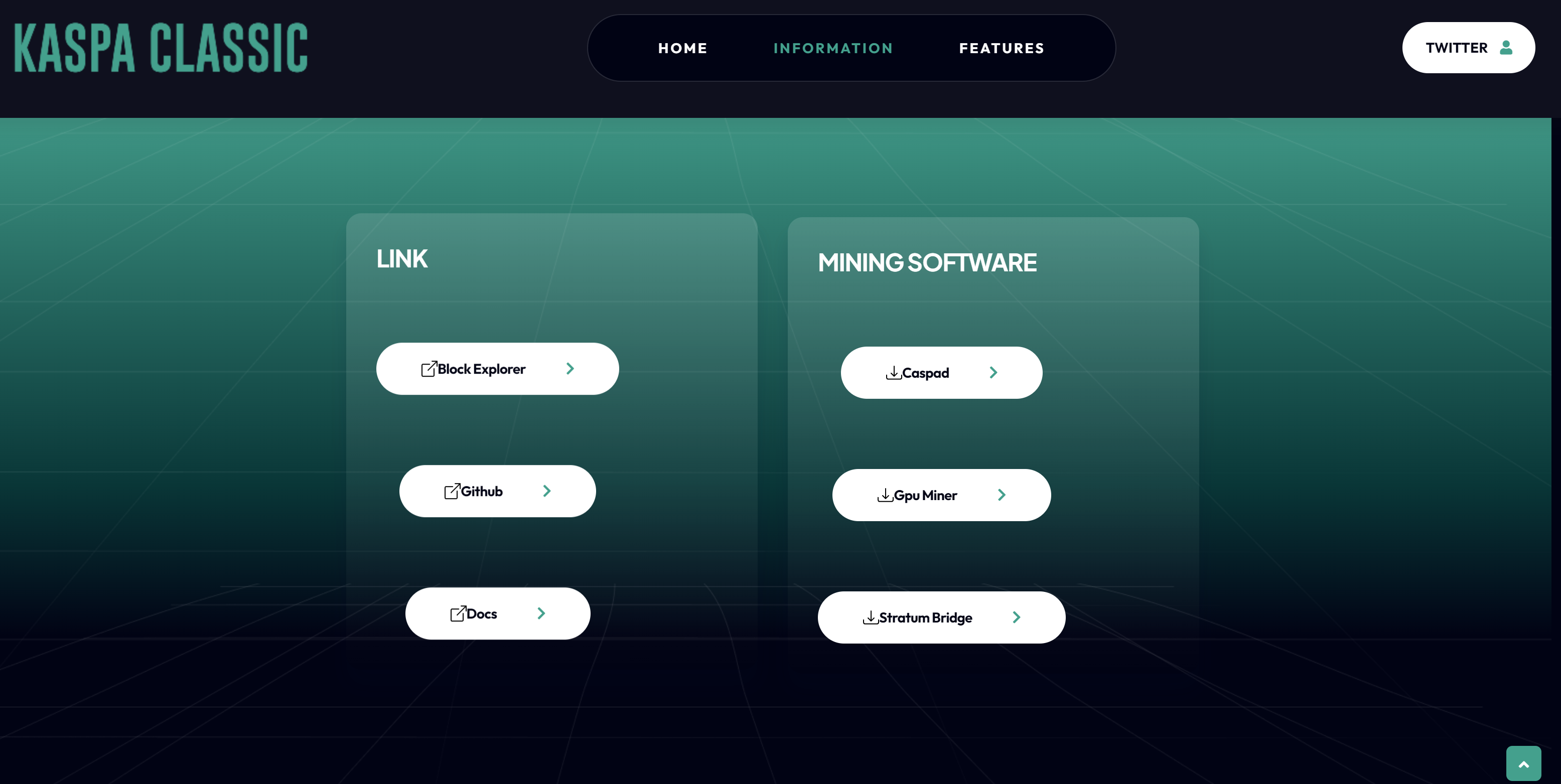Open the Github link
The height and width of the screenshot is (784, 1561).
coord(497,491)
